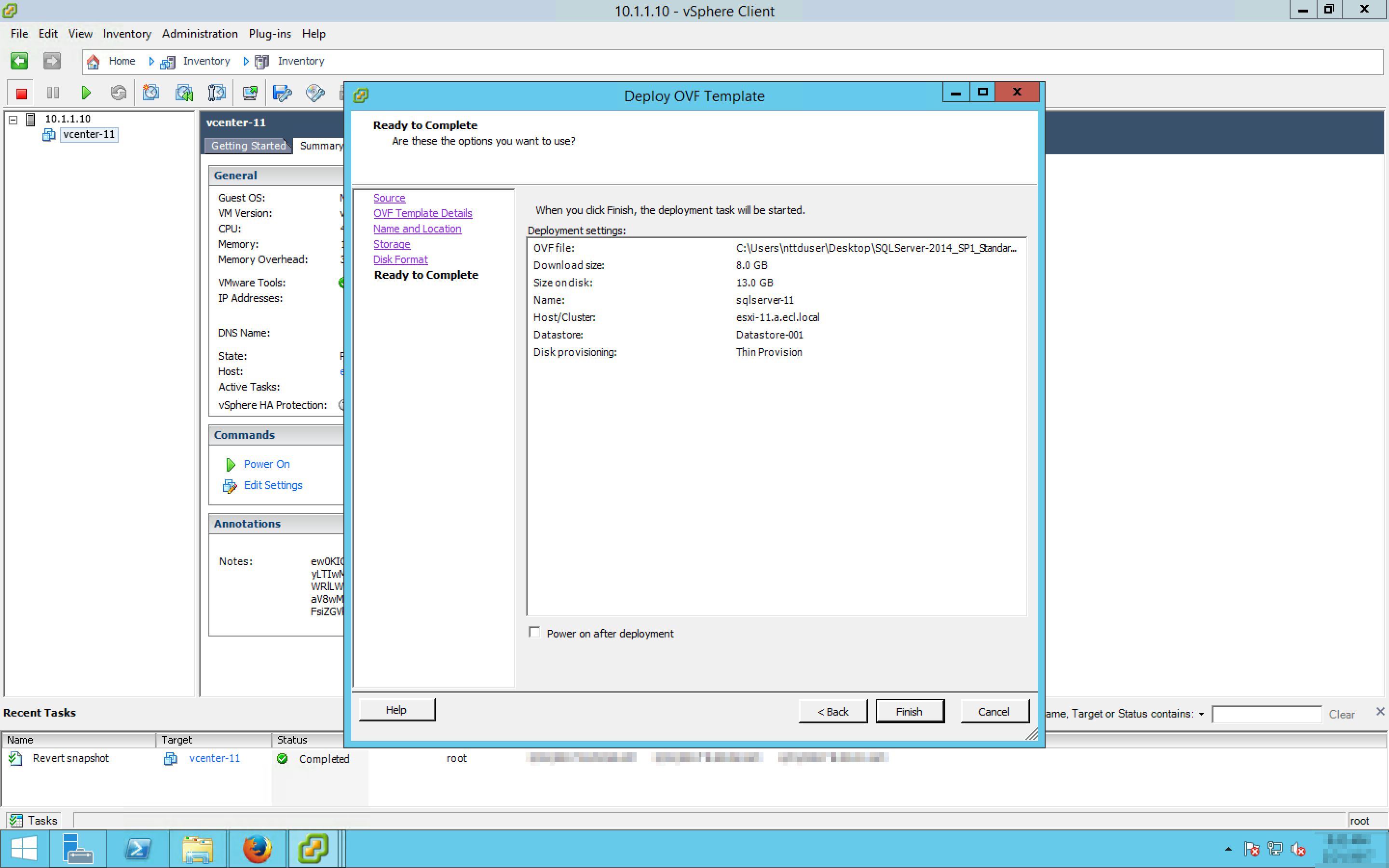The image size is (1389, 868).
Task: Click the Finish button
Action: click(x=909, y=711)
